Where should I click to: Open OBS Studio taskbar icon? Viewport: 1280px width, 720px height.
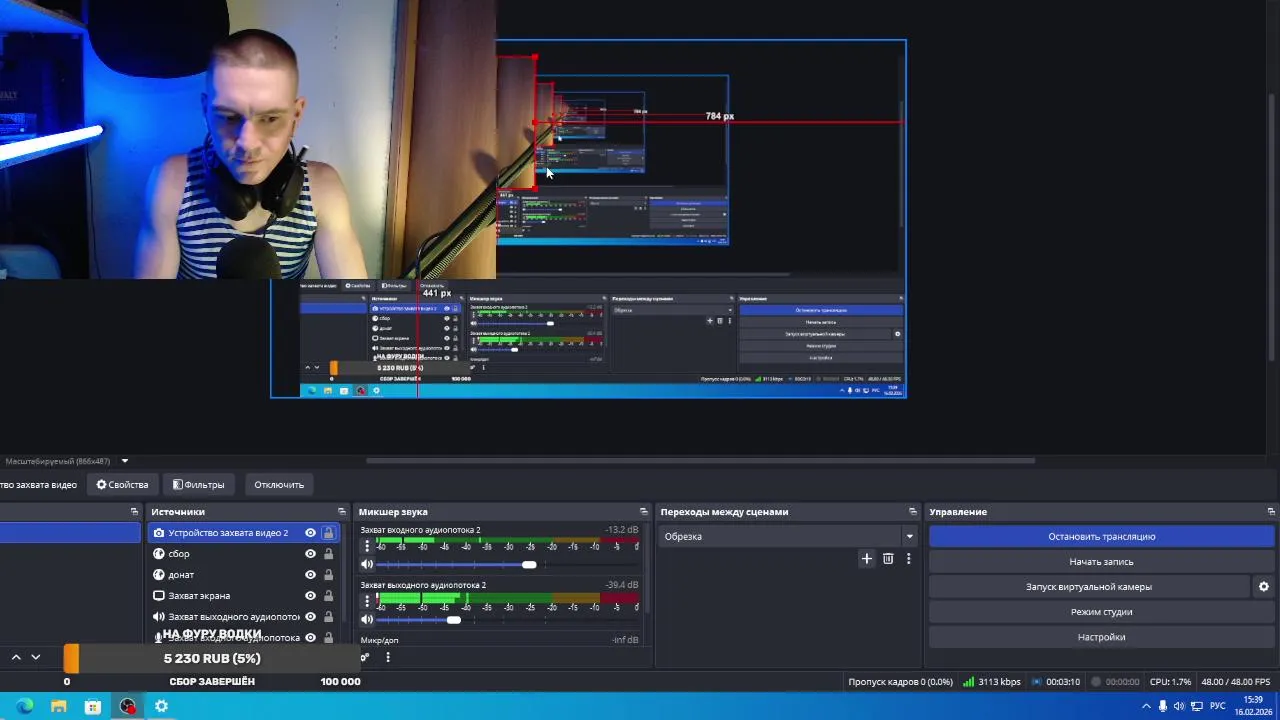click(127, 706)
